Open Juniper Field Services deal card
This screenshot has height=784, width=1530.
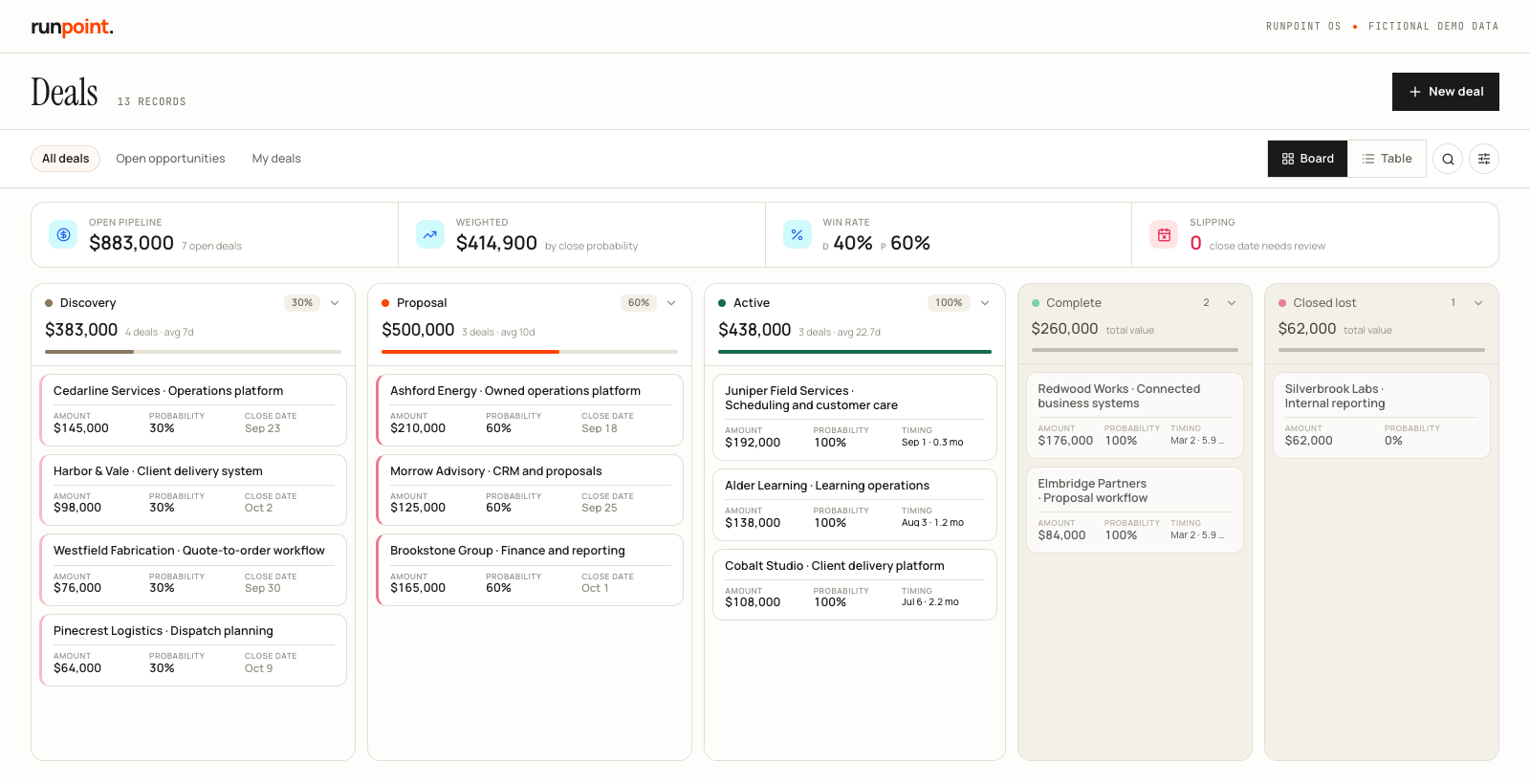[855, 417]
